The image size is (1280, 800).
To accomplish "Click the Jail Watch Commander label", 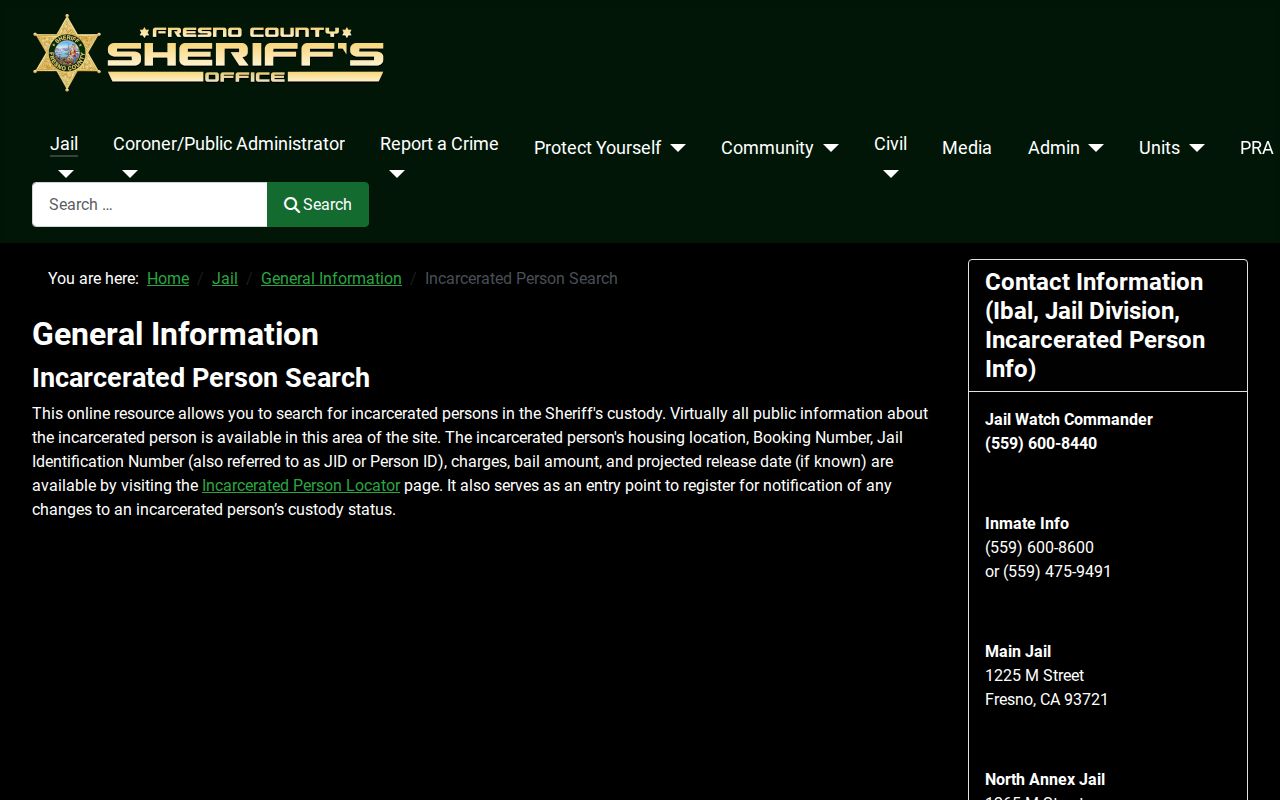I will (1069, 419).
